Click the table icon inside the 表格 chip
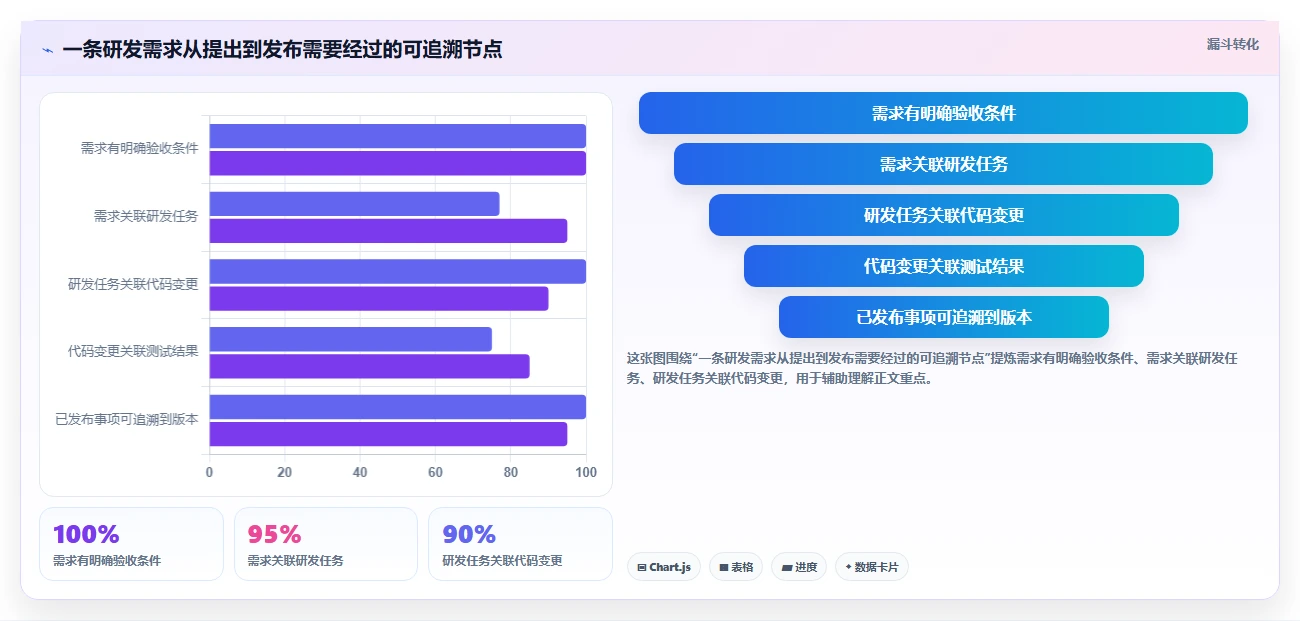This screenshot has height=621, width=1300. [724, 568]
